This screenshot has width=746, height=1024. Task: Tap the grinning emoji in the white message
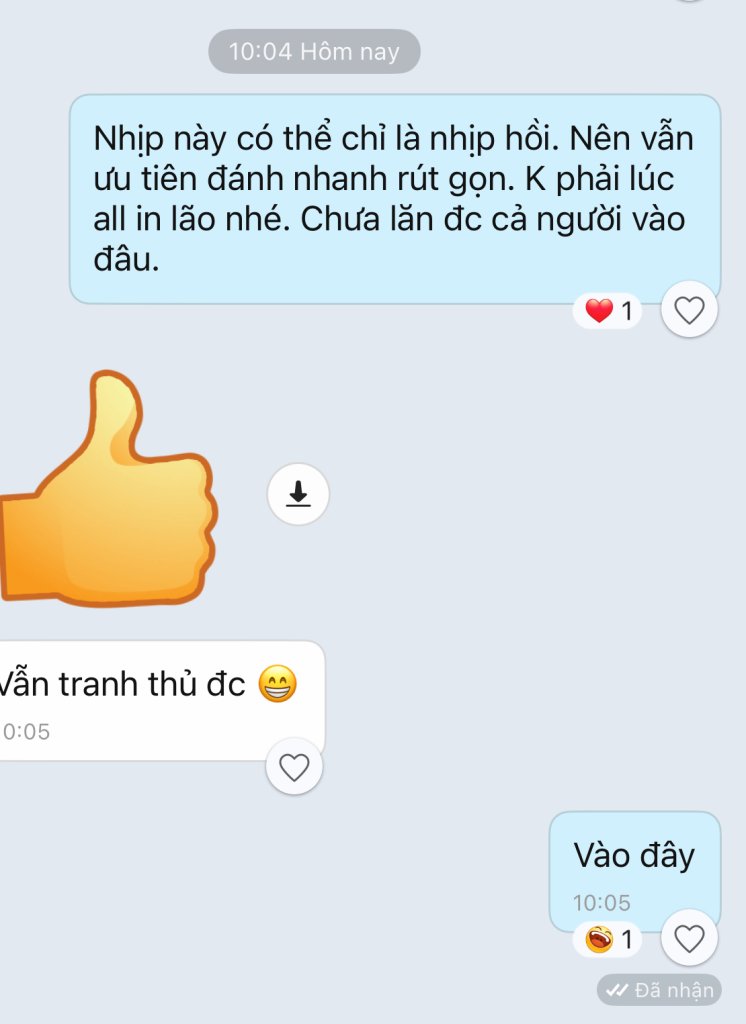tap(278, 684)
